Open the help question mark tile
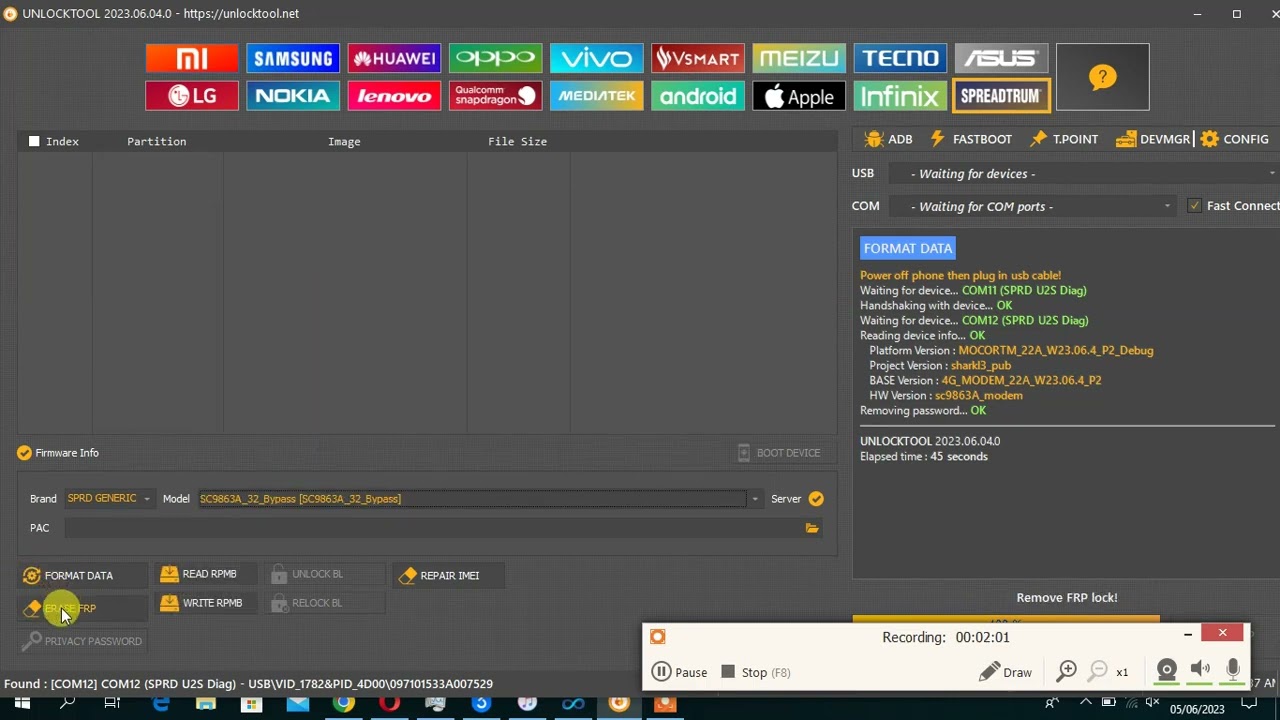1280x720 pixels. [x=1103, y=77]
